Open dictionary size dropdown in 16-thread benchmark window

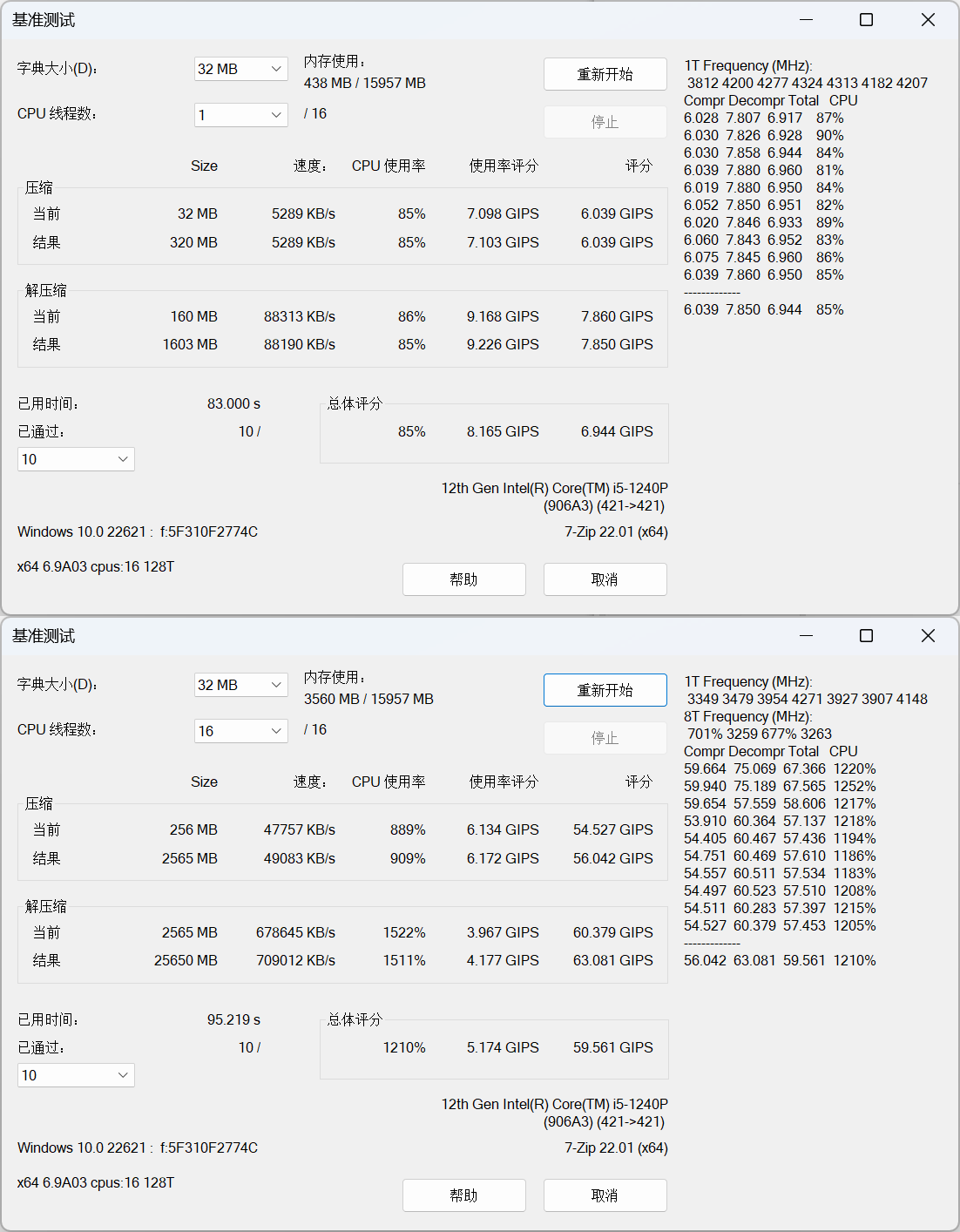pyautogui.click(x=240, y=685)
